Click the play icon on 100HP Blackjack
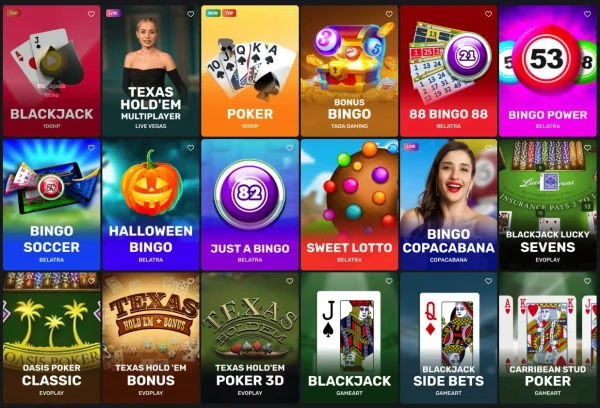Image resolution: width=600 pixels, height=408 pixels. tap(51, 60)
